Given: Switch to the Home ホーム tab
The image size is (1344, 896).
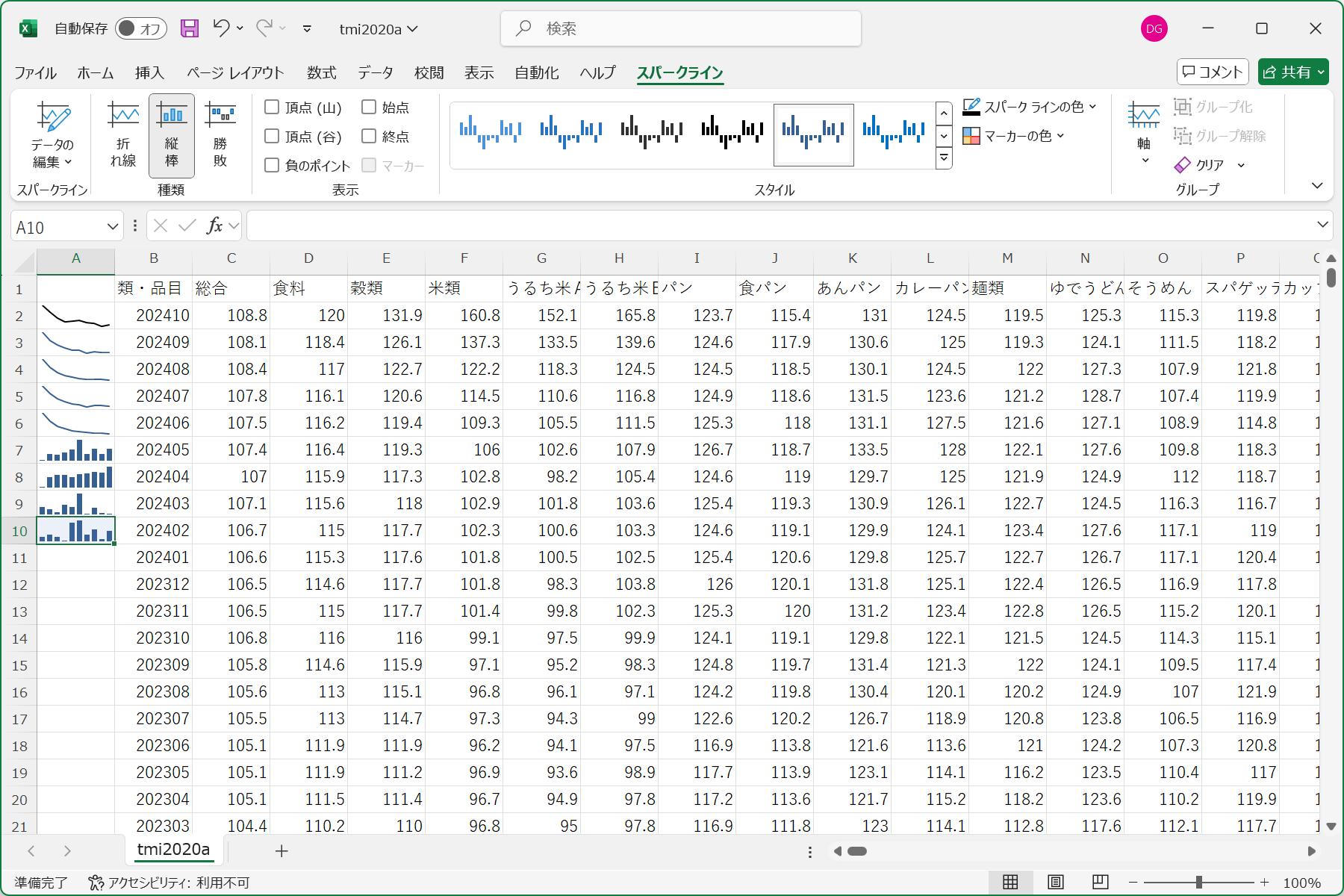Looking at the screenshot, I should (x=96, y=72).
